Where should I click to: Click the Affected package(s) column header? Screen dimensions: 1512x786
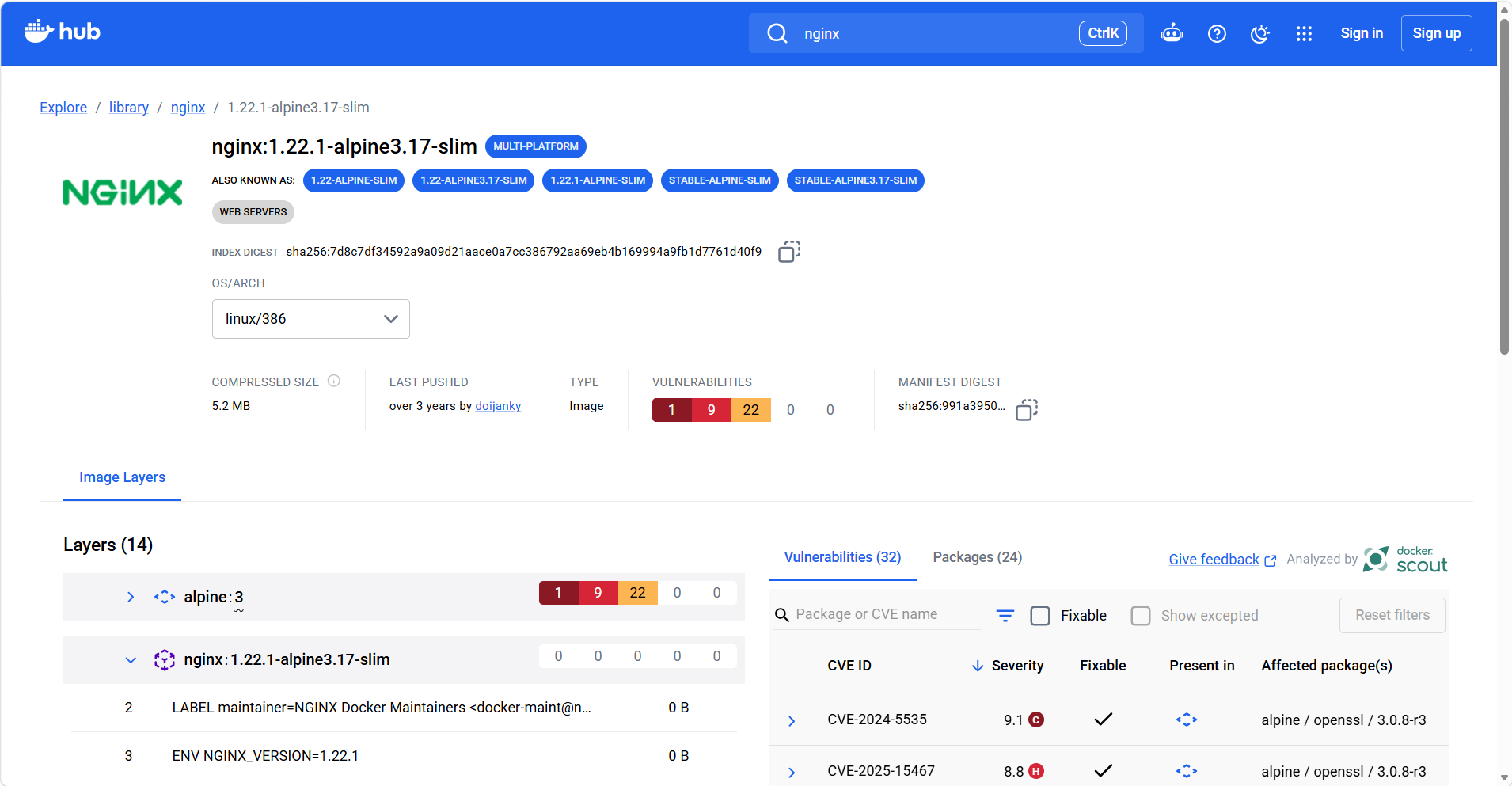click(1327, 666)
